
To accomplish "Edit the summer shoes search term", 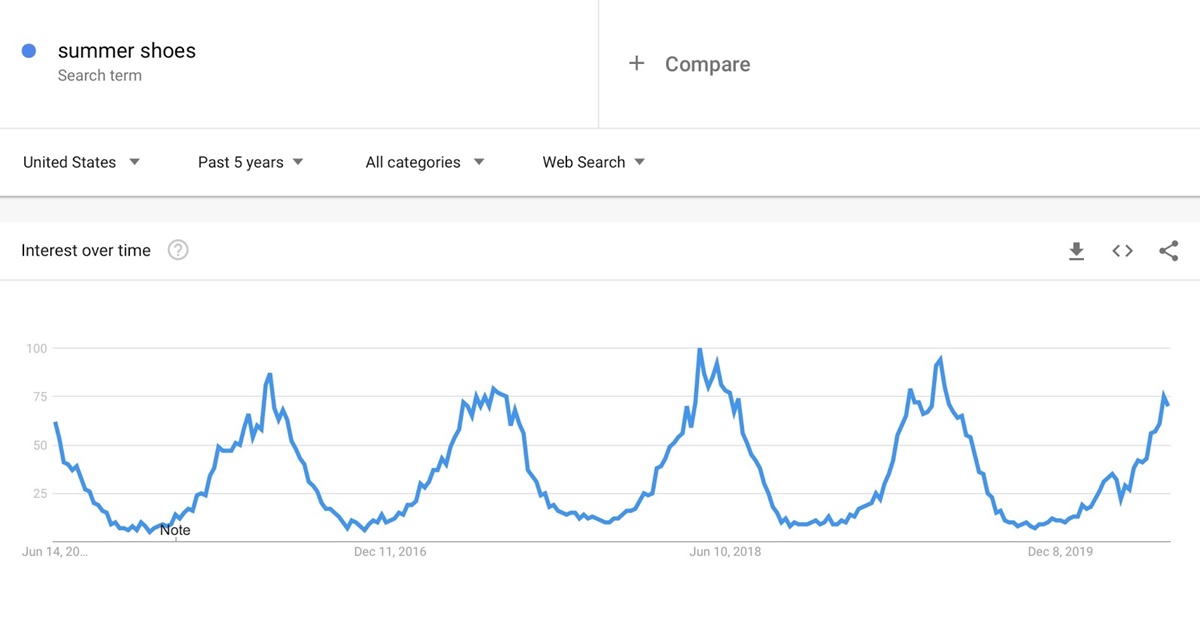I will (126, 51).
